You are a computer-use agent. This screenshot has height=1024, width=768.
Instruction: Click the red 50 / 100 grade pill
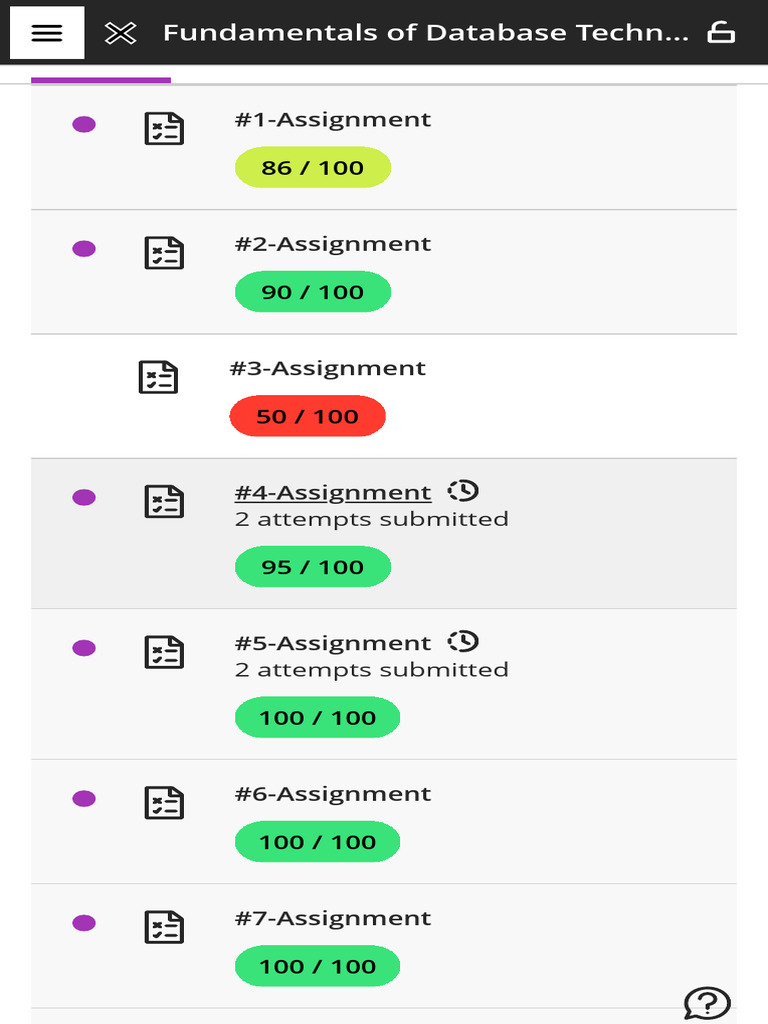(x=307, y=416)
